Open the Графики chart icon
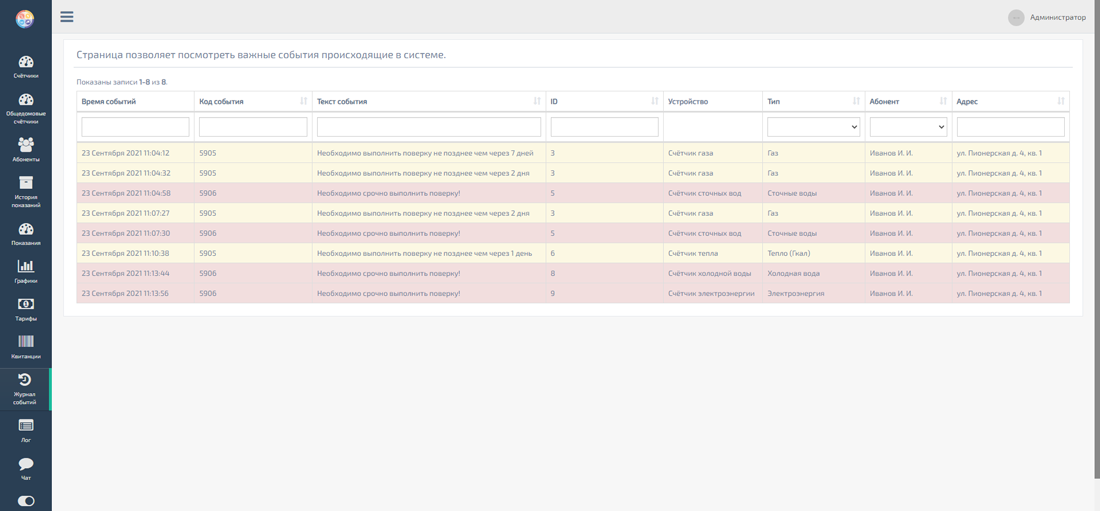The image size is (1100, 511). point(26,270)
